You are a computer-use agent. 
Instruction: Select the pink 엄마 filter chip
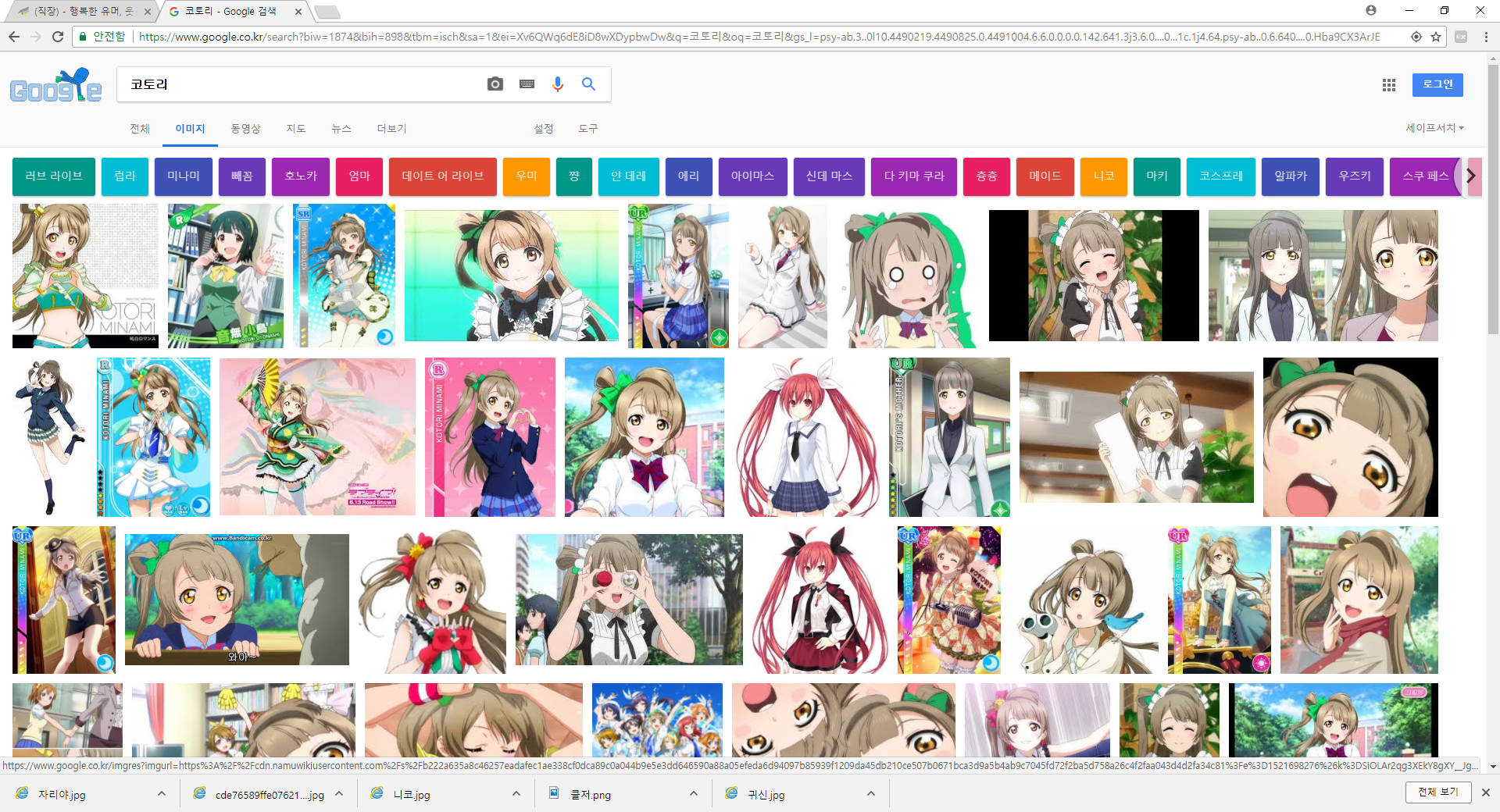[x=359, y=176]
